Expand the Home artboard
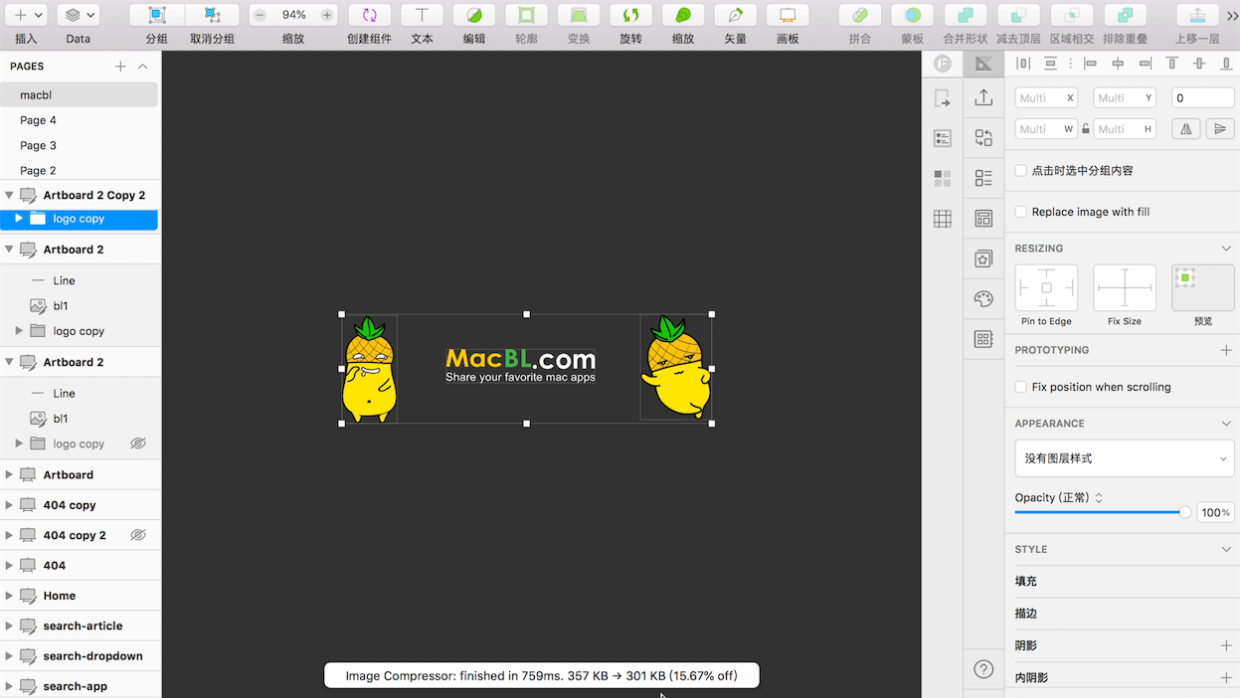 click(9, 595)
